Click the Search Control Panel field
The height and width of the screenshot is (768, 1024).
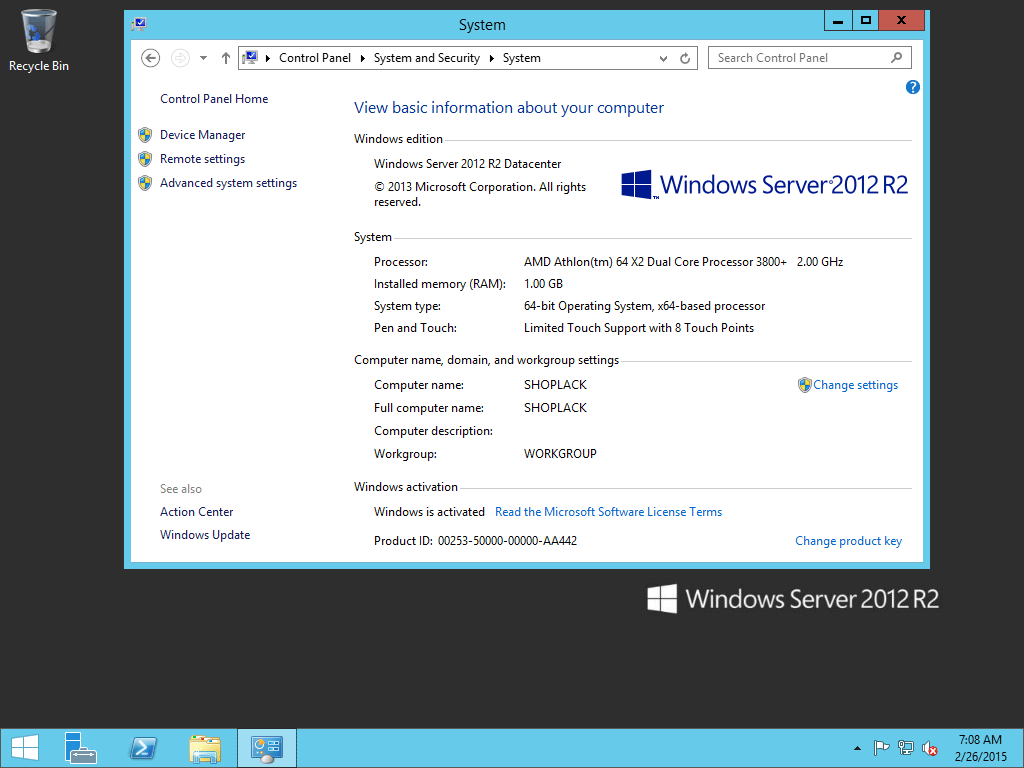point(809,58)
